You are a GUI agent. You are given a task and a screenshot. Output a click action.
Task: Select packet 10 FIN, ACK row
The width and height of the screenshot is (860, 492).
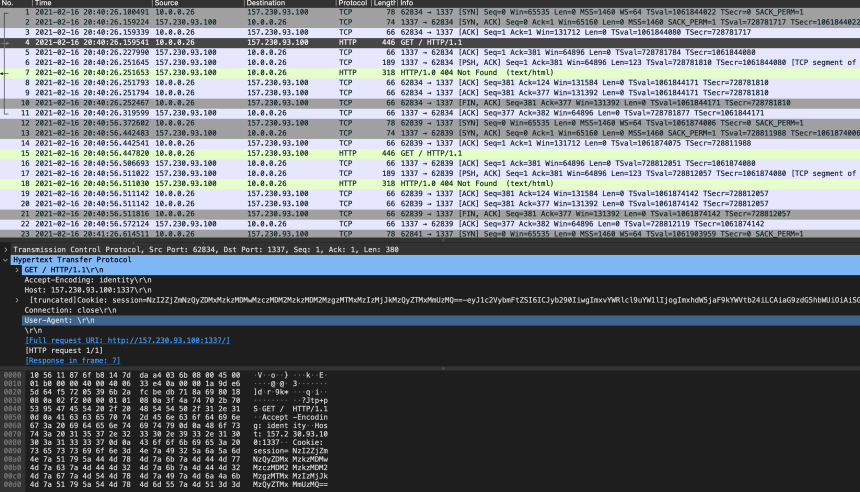point(430,103)
